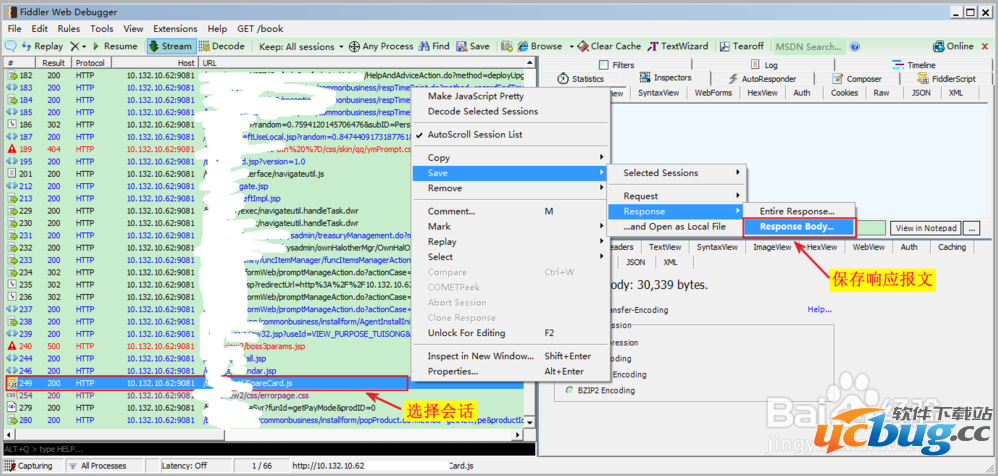
Task: Expand the Select context submenu
Action: tap(510, 256)
